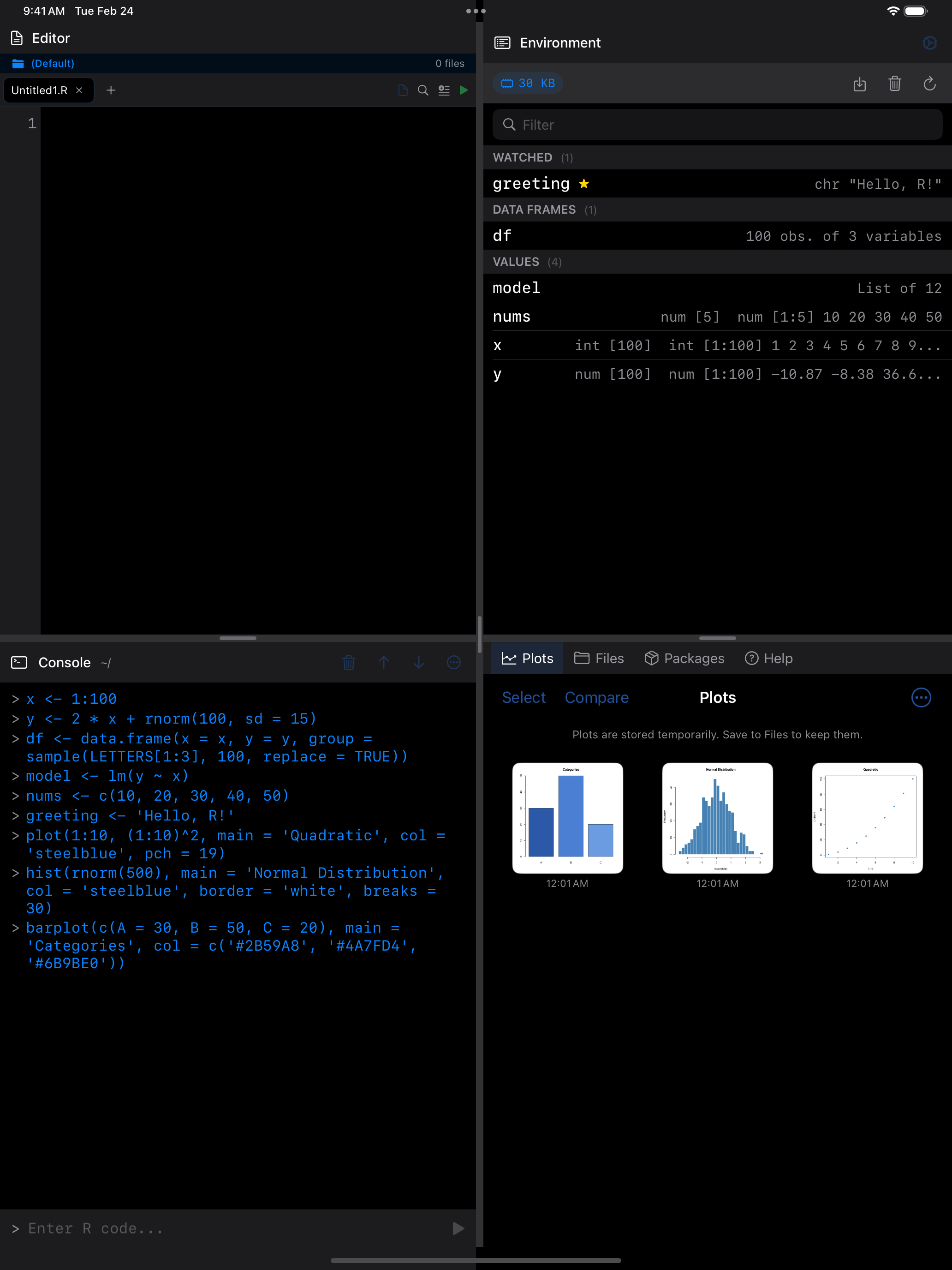Run the script using the green run icon
Viewport: 952px width, 1270px height.
464,90
